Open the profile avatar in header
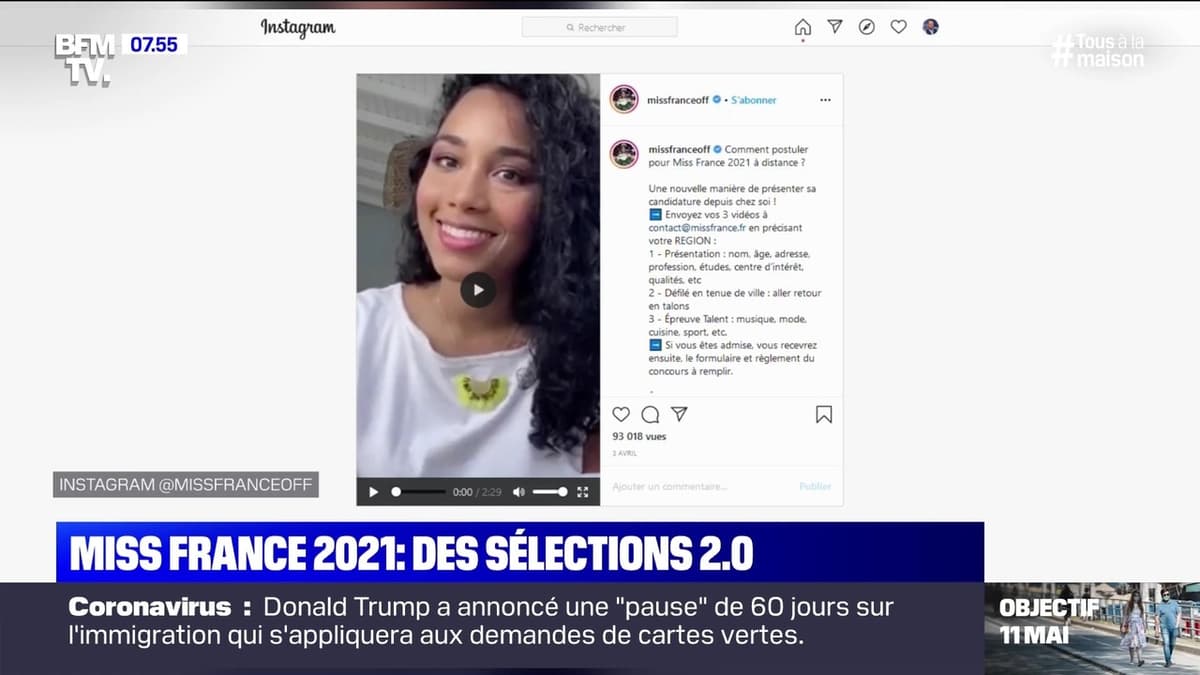The image size is (1200, 675). click(x=931, y=27)
